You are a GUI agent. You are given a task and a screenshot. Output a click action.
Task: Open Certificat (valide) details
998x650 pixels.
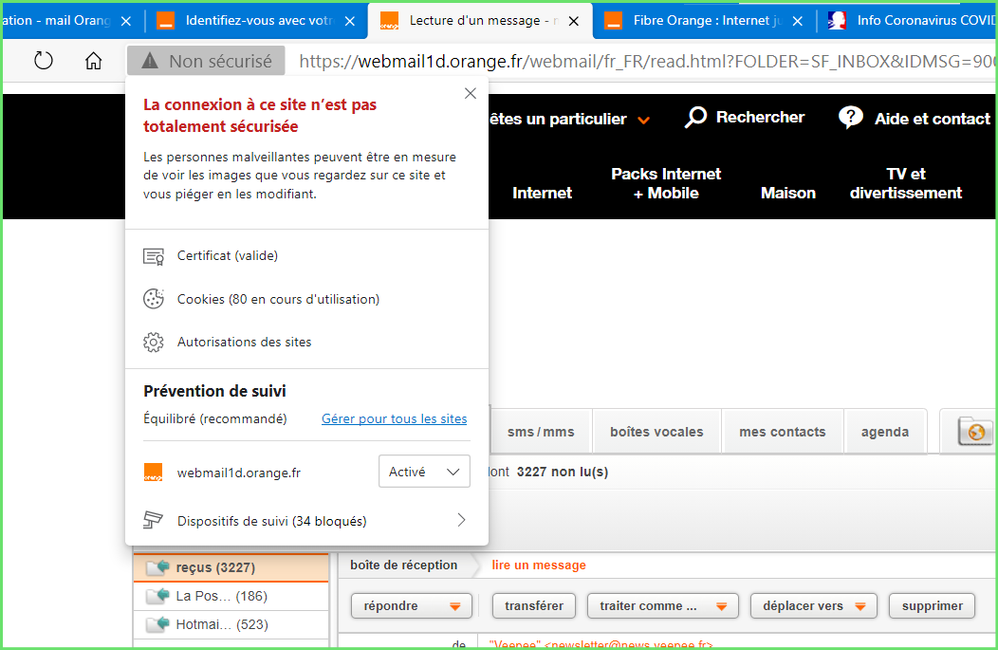tap(227, 256)
